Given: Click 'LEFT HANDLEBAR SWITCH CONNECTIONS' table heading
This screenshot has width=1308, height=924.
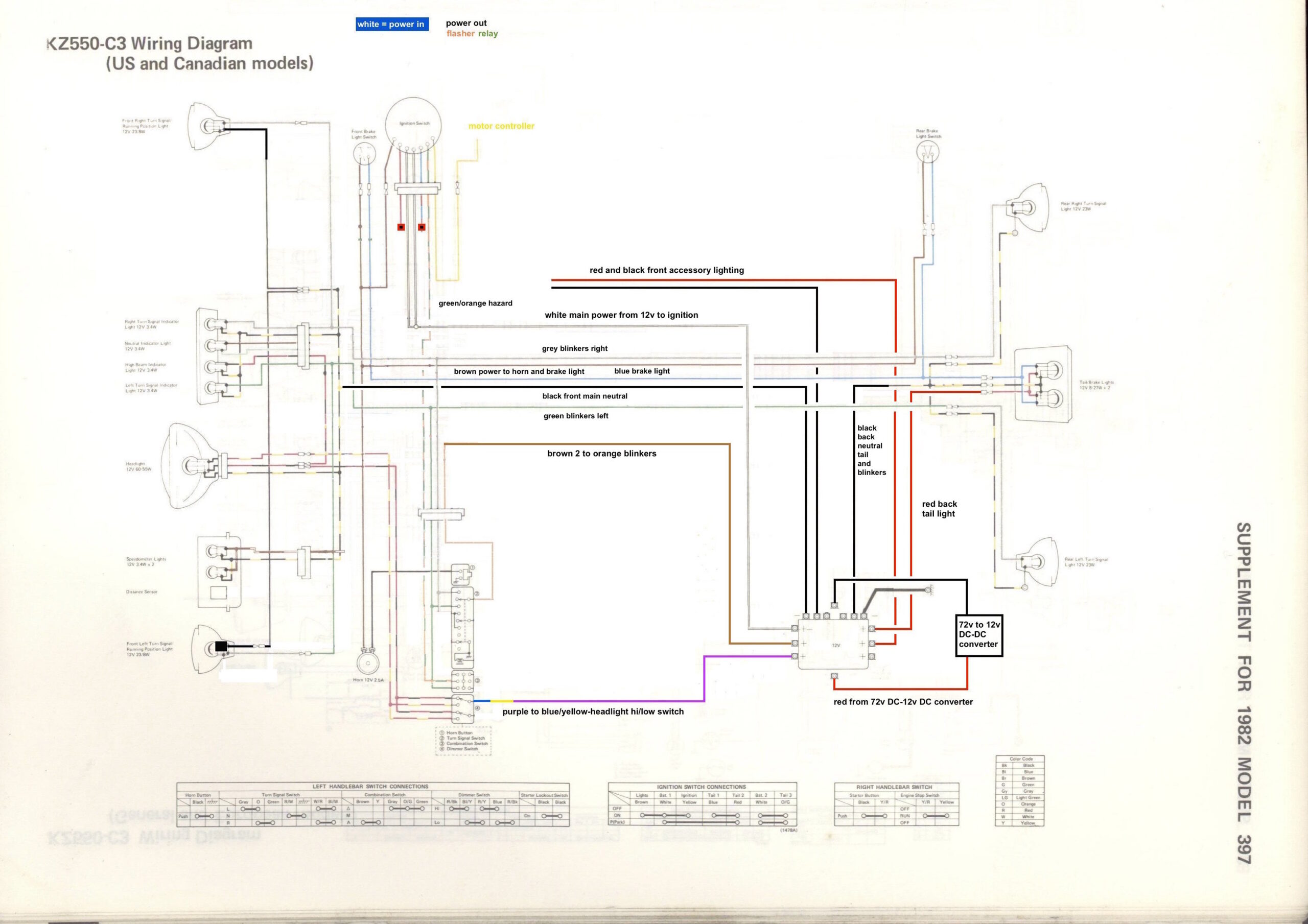Looking at the screenshot, I should pyautogui.click(x=370, y=786).
